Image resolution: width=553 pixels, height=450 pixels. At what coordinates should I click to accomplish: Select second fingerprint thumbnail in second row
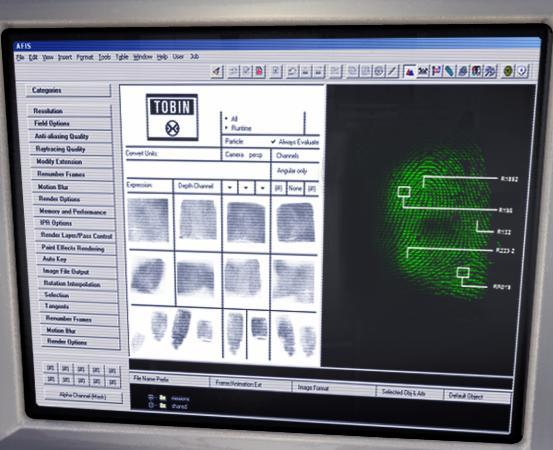(x=196, y=278)
